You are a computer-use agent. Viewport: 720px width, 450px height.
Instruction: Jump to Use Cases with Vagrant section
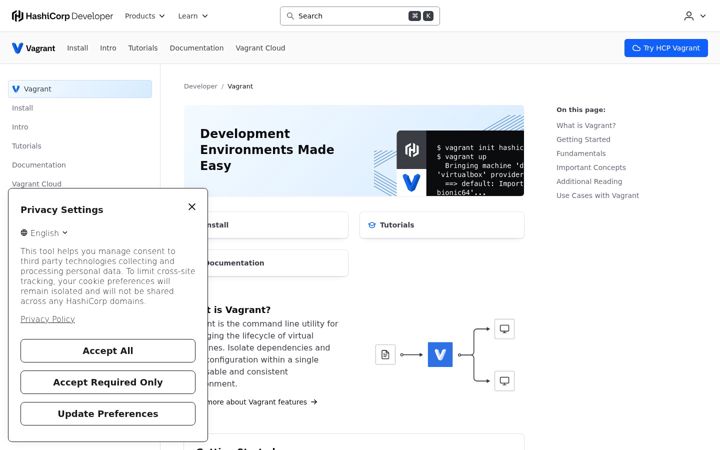click(597, 196)
